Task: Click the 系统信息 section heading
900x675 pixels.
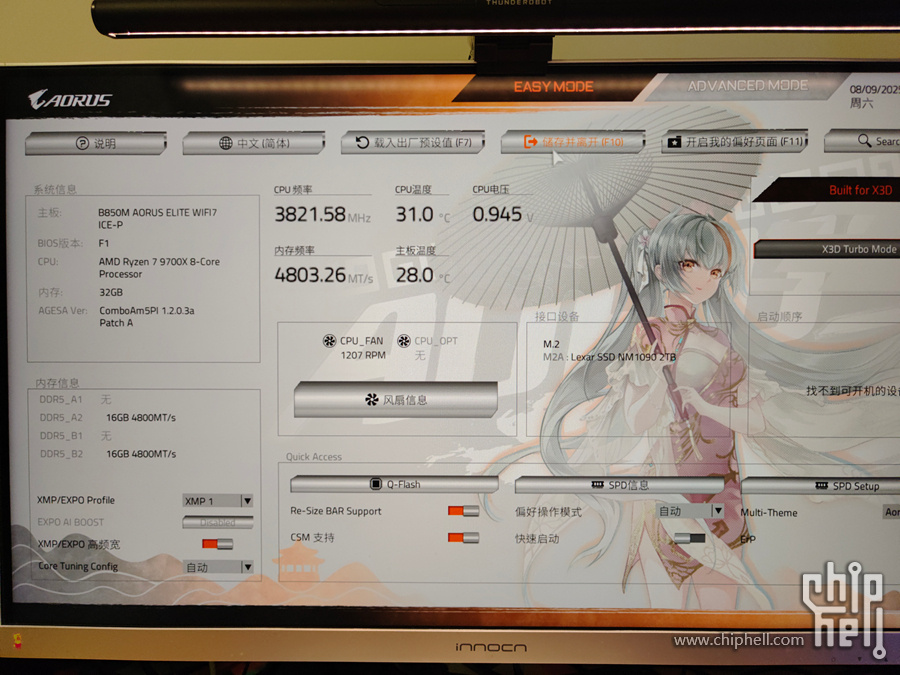Action: coord(55,189)
